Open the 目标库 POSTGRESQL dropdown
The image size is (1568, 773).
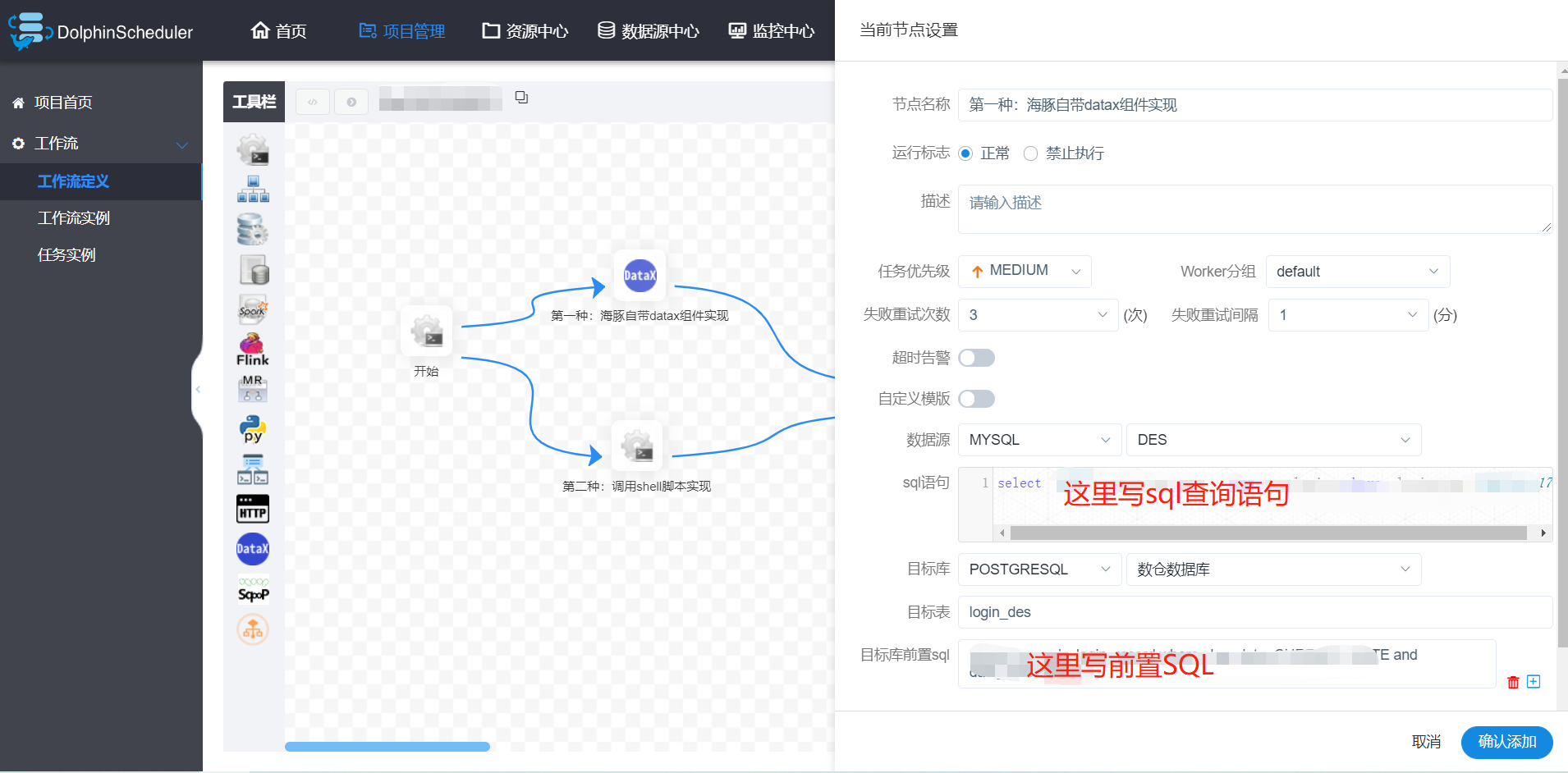coord(1038,569)
